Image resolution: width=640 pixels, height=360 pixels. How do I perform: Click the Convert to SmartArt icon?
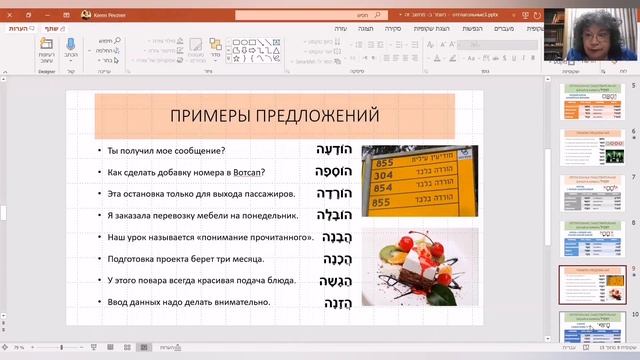pos(337,61)
